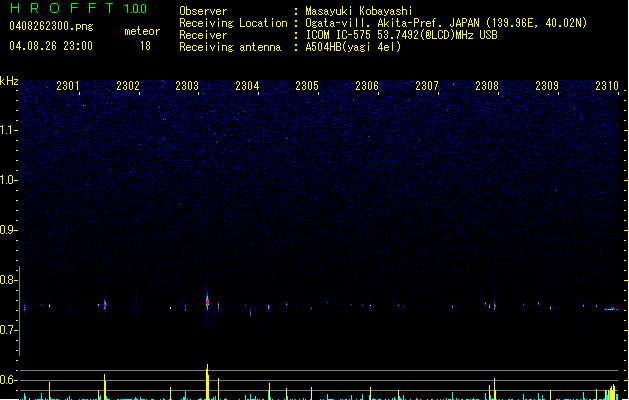Click the Receiving antenna label
The image size is (629, 400).
coord(230,47)
